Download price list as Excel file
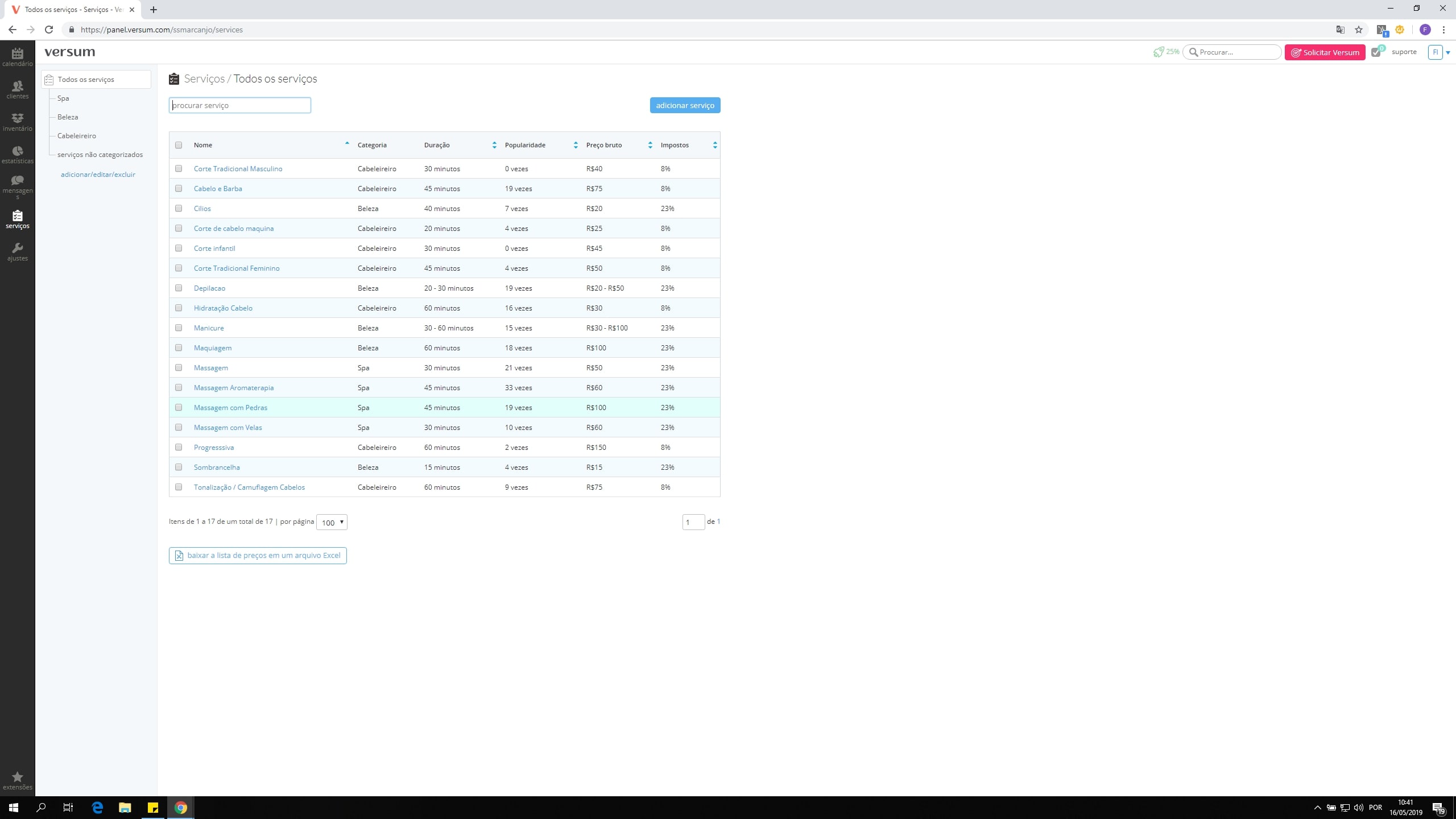1456x819 pixels. (258, 555)
